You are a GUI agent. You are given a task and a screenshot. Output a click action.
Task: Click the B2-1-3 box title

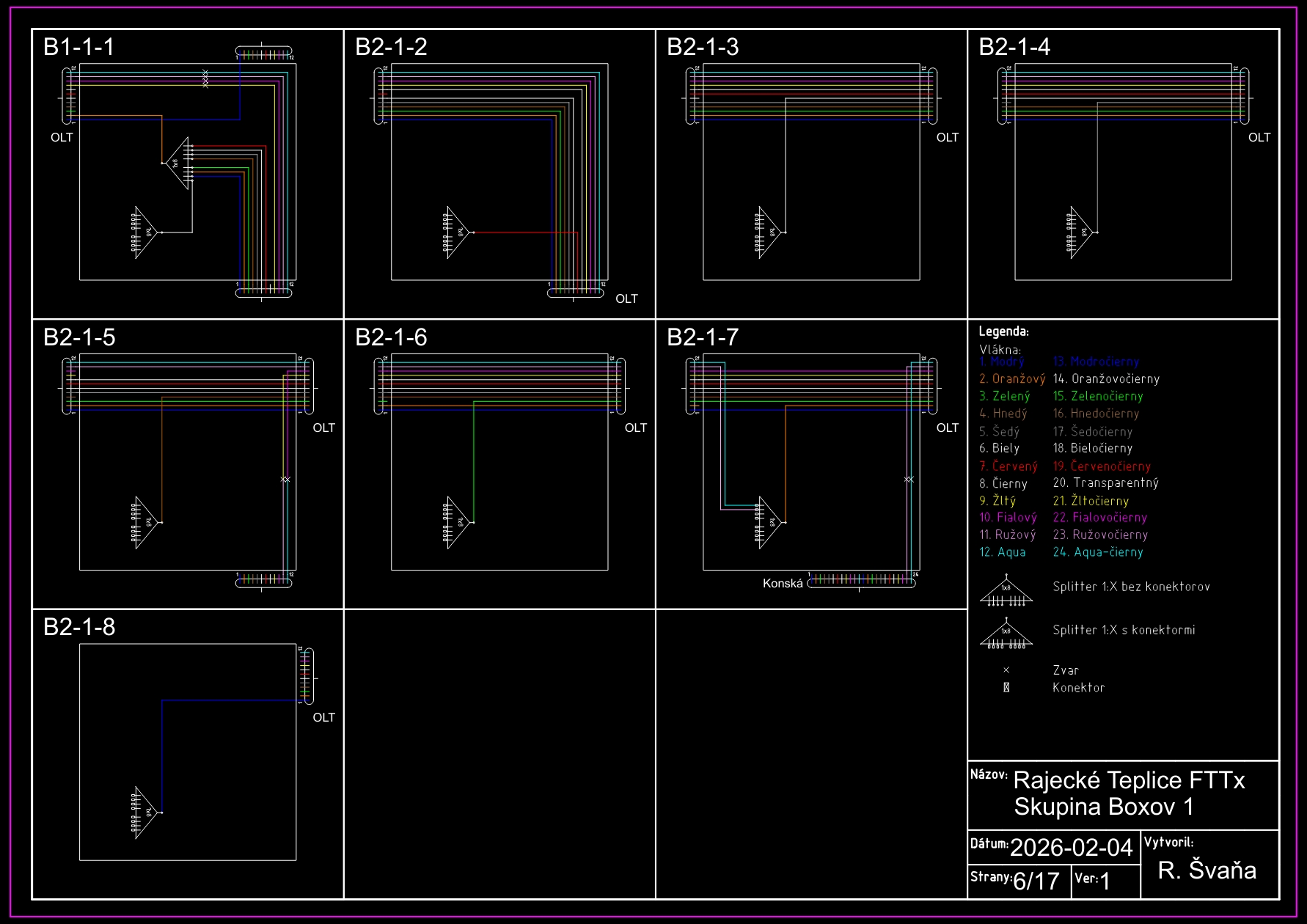point(702,47)
